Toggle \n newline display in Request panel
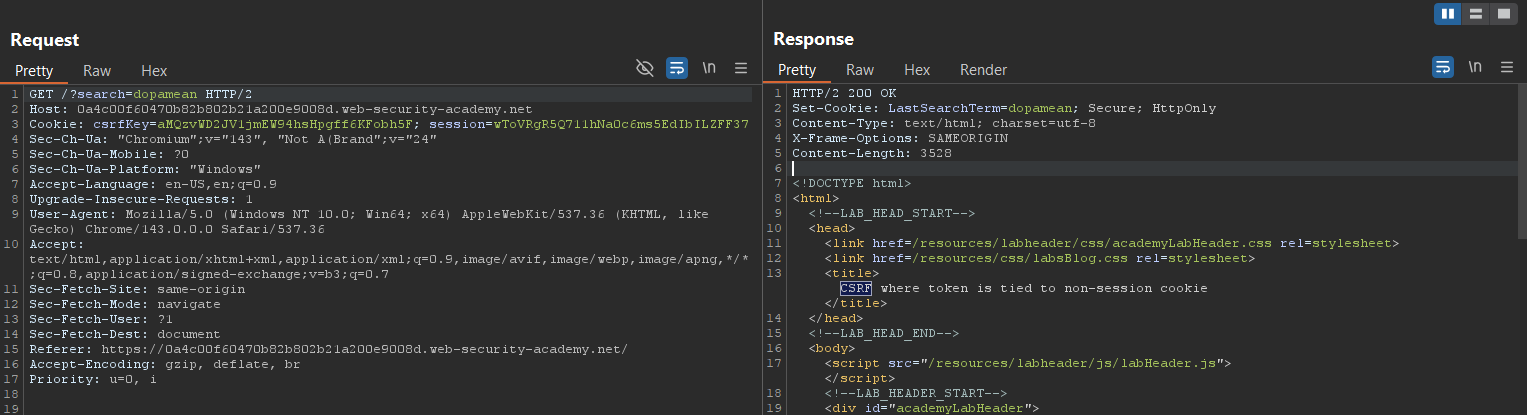Screen dimensions: 1527x415 tap(709, 68)
